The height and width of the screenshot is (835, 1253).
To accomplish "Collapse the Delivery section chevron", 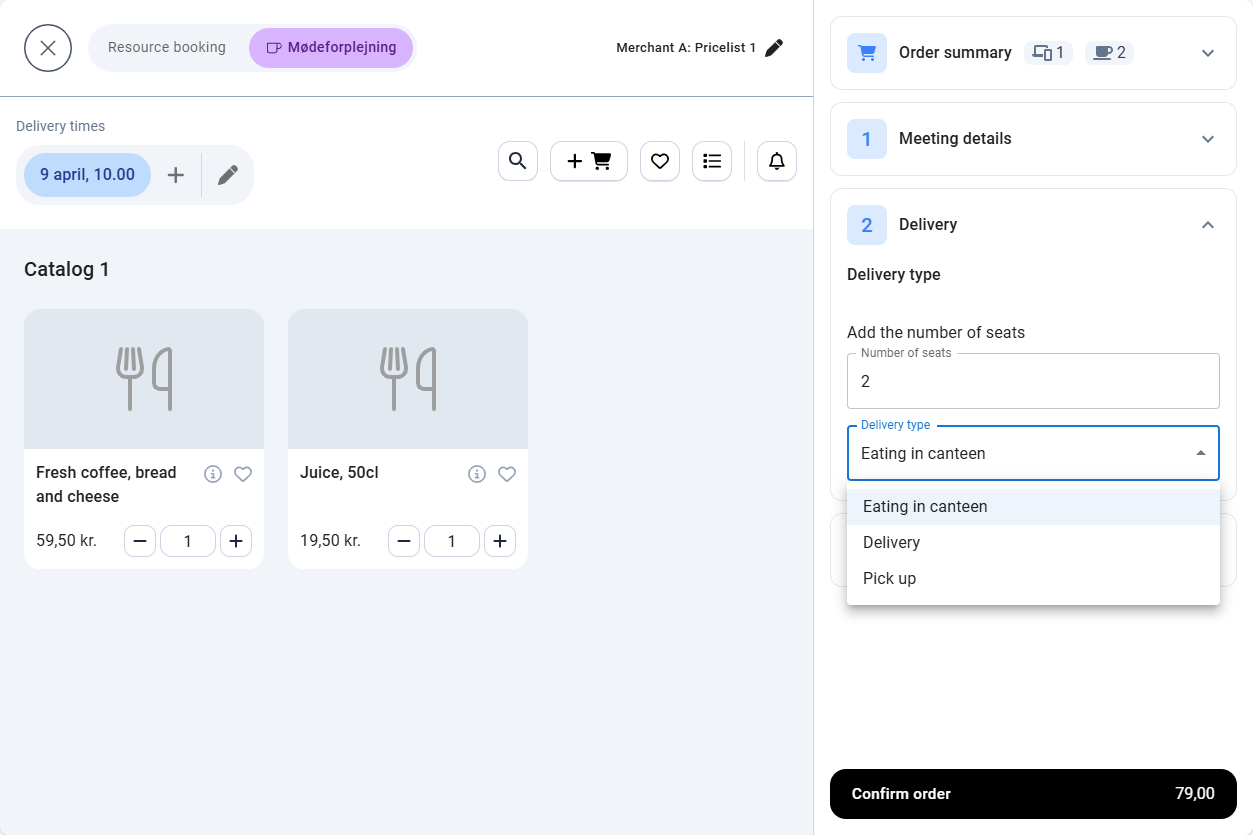I will (1208, 225).
